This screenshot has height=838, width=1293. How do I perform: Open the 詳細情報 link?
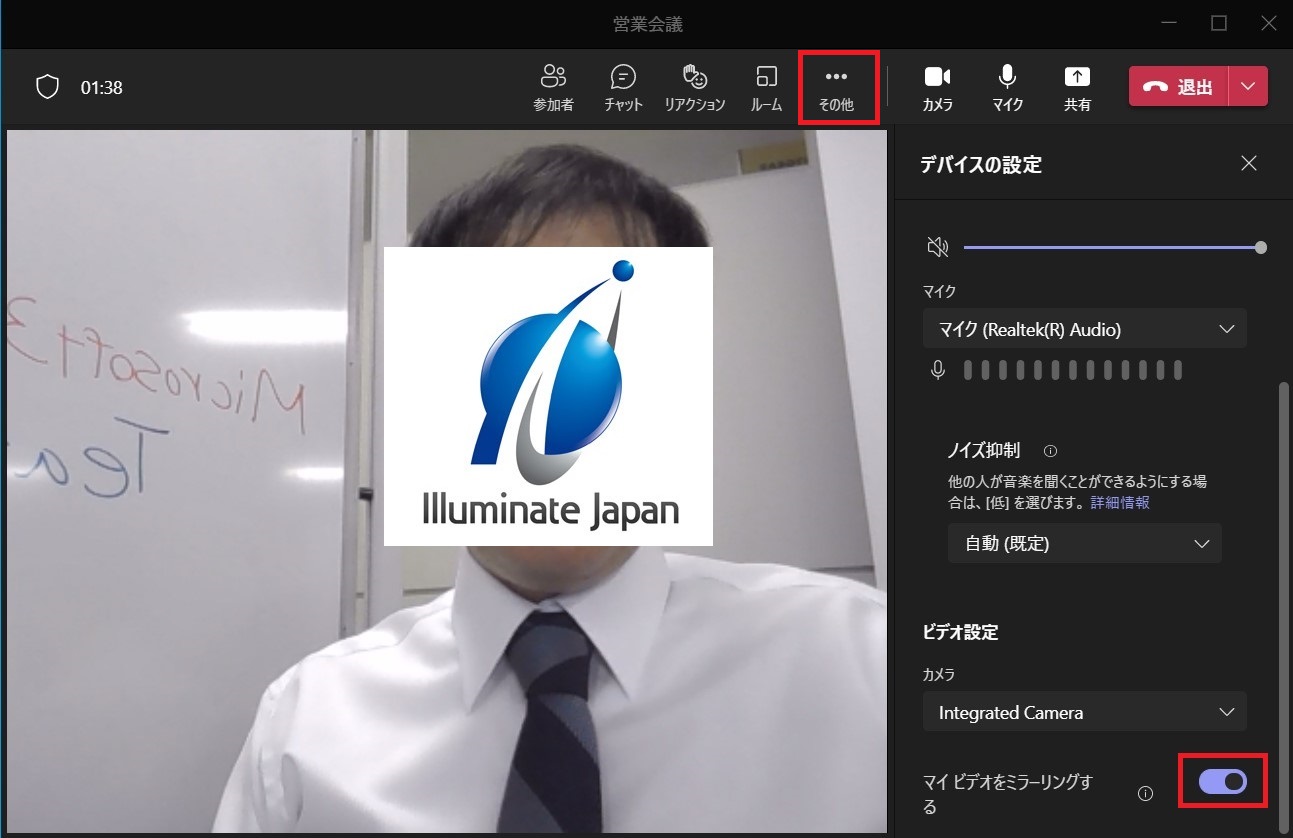pyautogui.click(x=1120, y=503)
